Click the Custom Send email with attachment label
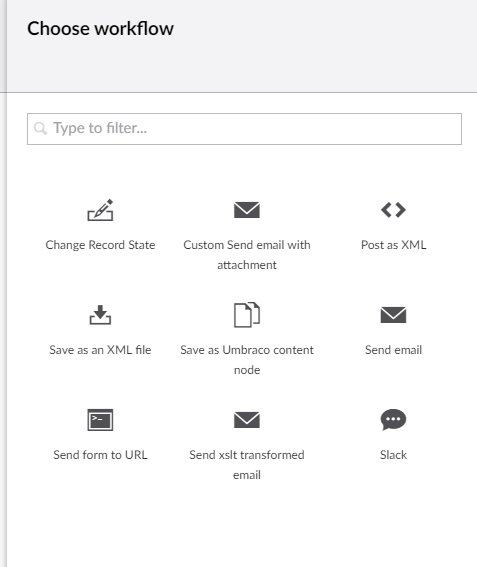Screen dimensions: 477x567 pos(247,255)
